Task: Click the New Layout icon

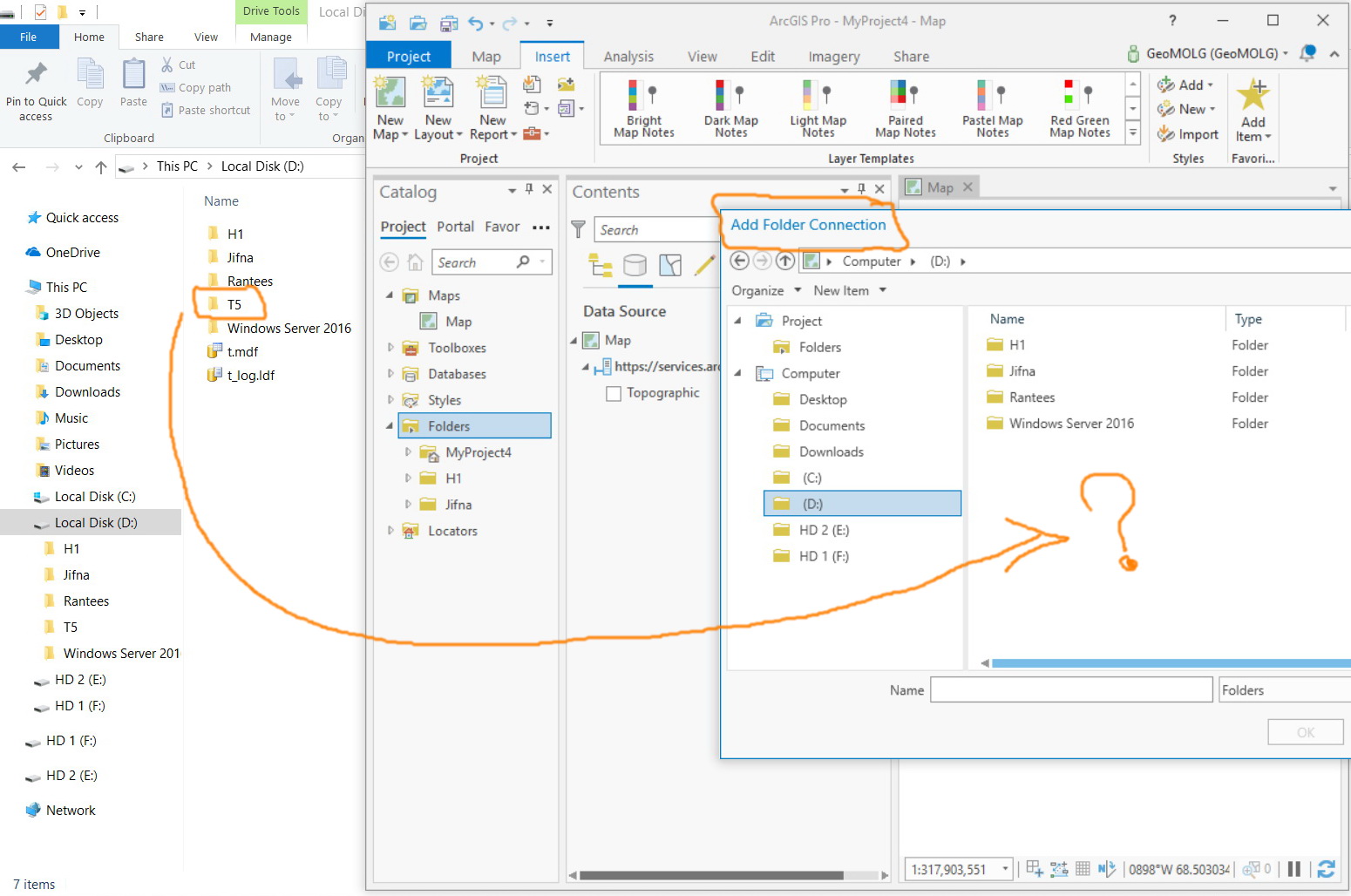Action: pyautogui.click(x=438, y=92)
